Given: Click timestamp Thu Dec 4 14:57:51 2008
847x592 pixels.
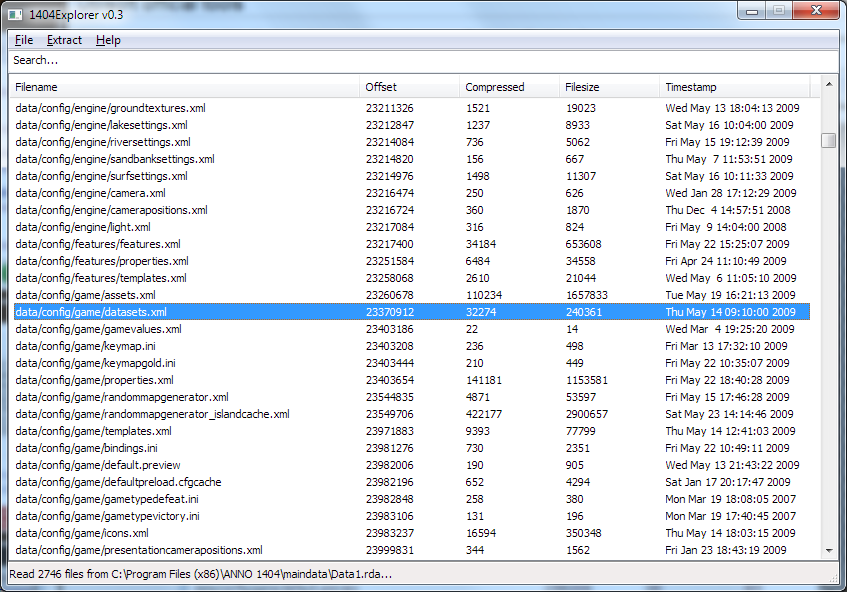Looking at the screenshot, I should click(728, 210).
